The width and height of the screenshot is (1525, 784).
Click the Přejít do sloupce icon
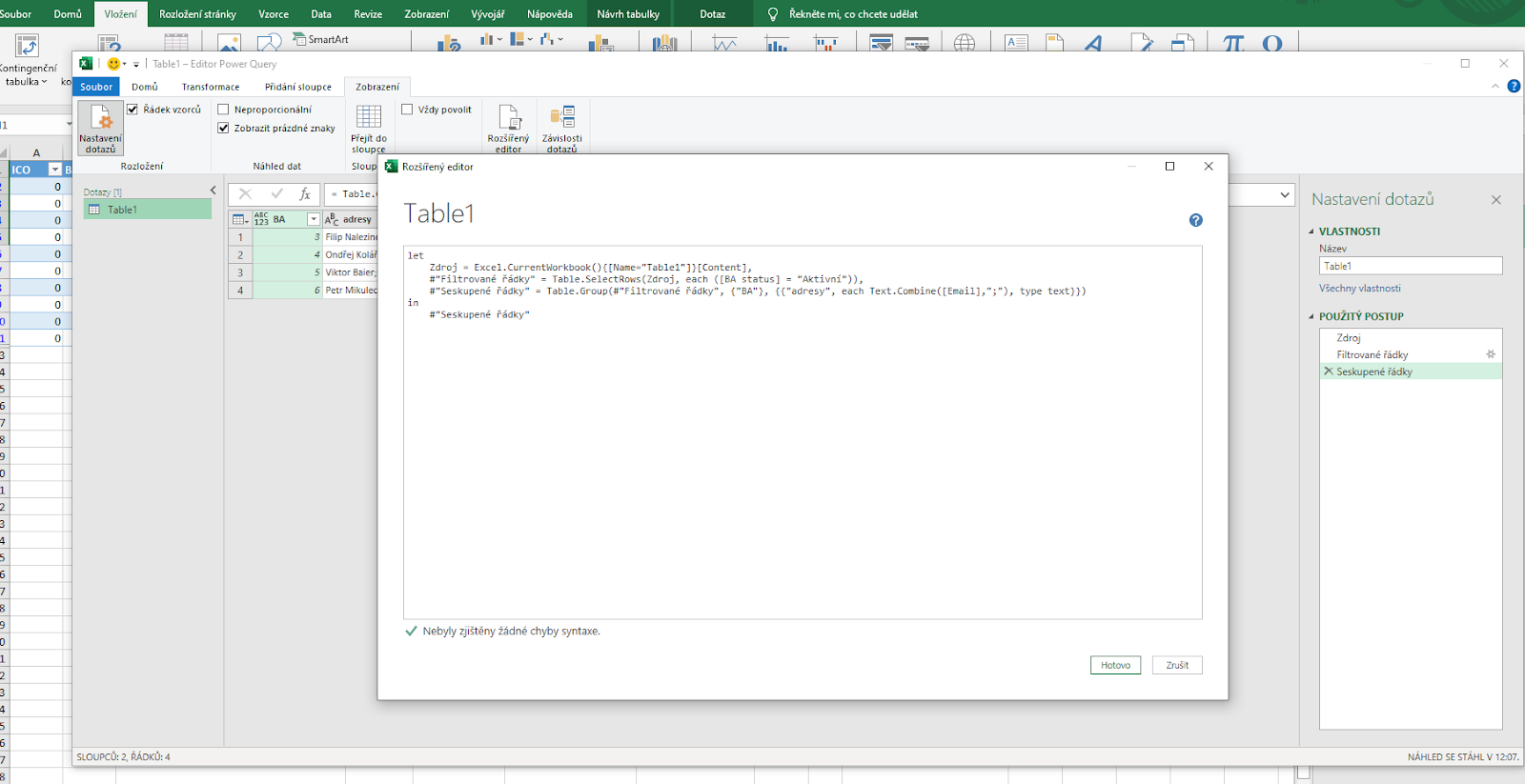tap(369, 117)
